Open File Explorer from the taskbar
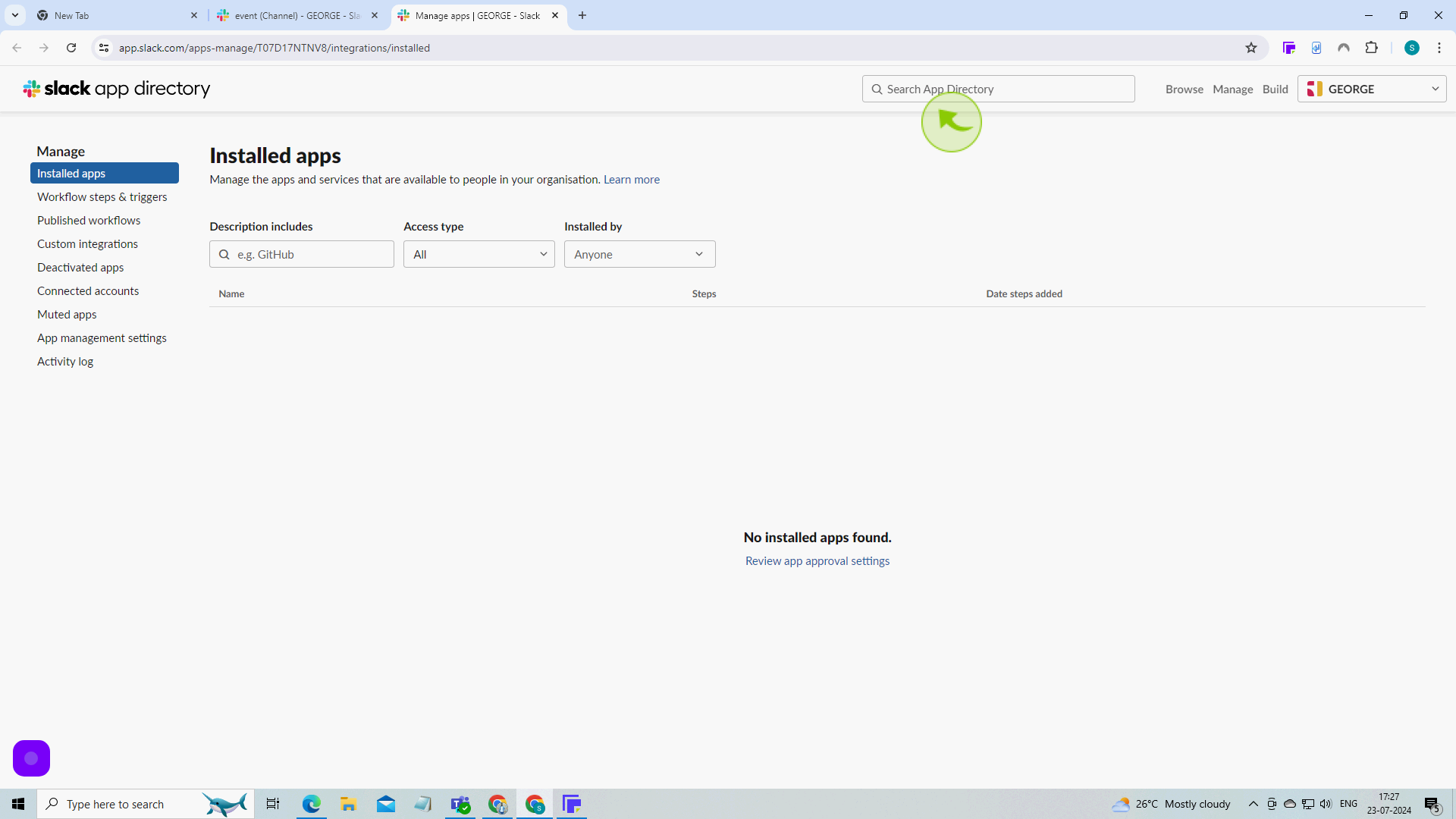 349,804
